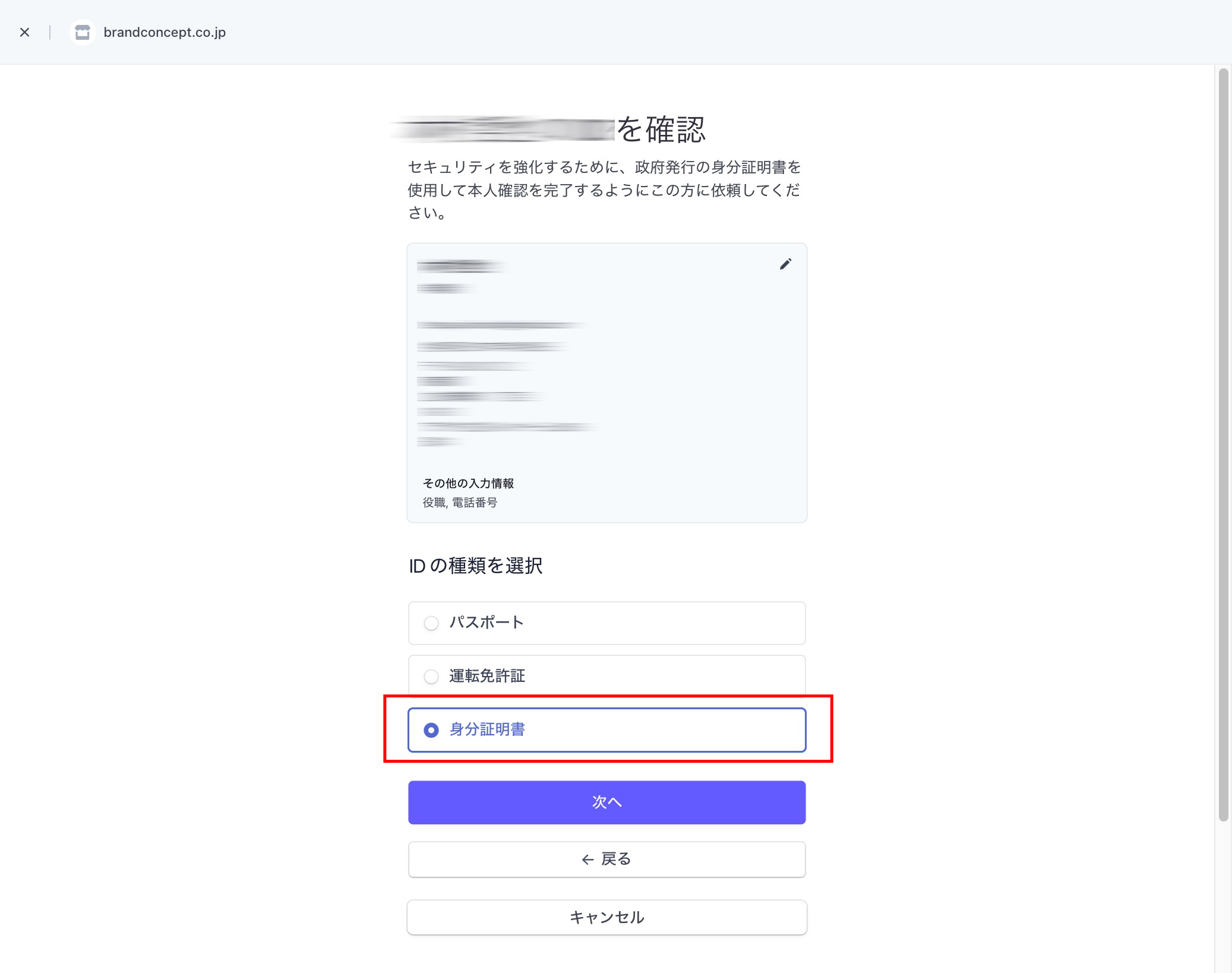Screen dimensions: 1232x973
Task: Select the 身分証明書 radio option
Action: [431, 730]
